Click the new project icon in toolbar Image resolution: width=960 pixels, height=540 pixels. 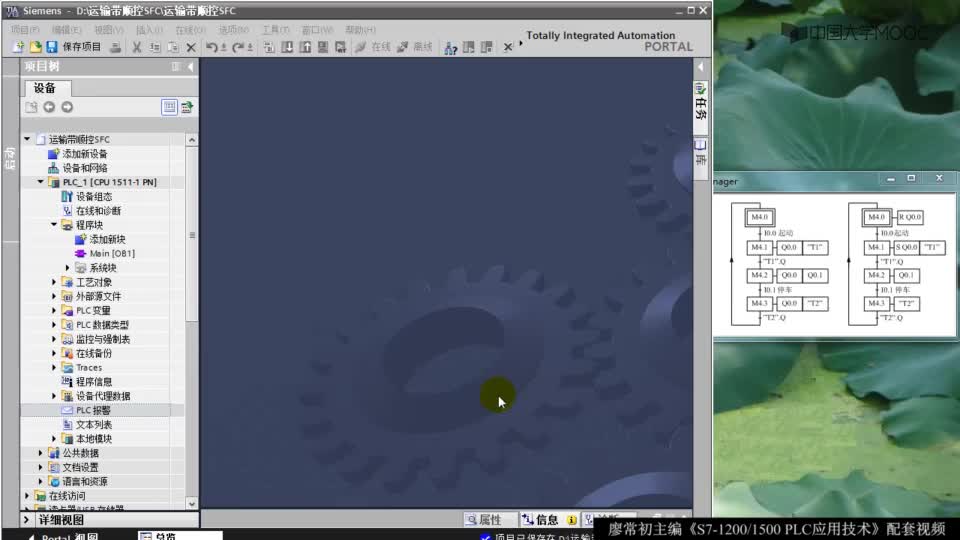click(x=18, y=47)
